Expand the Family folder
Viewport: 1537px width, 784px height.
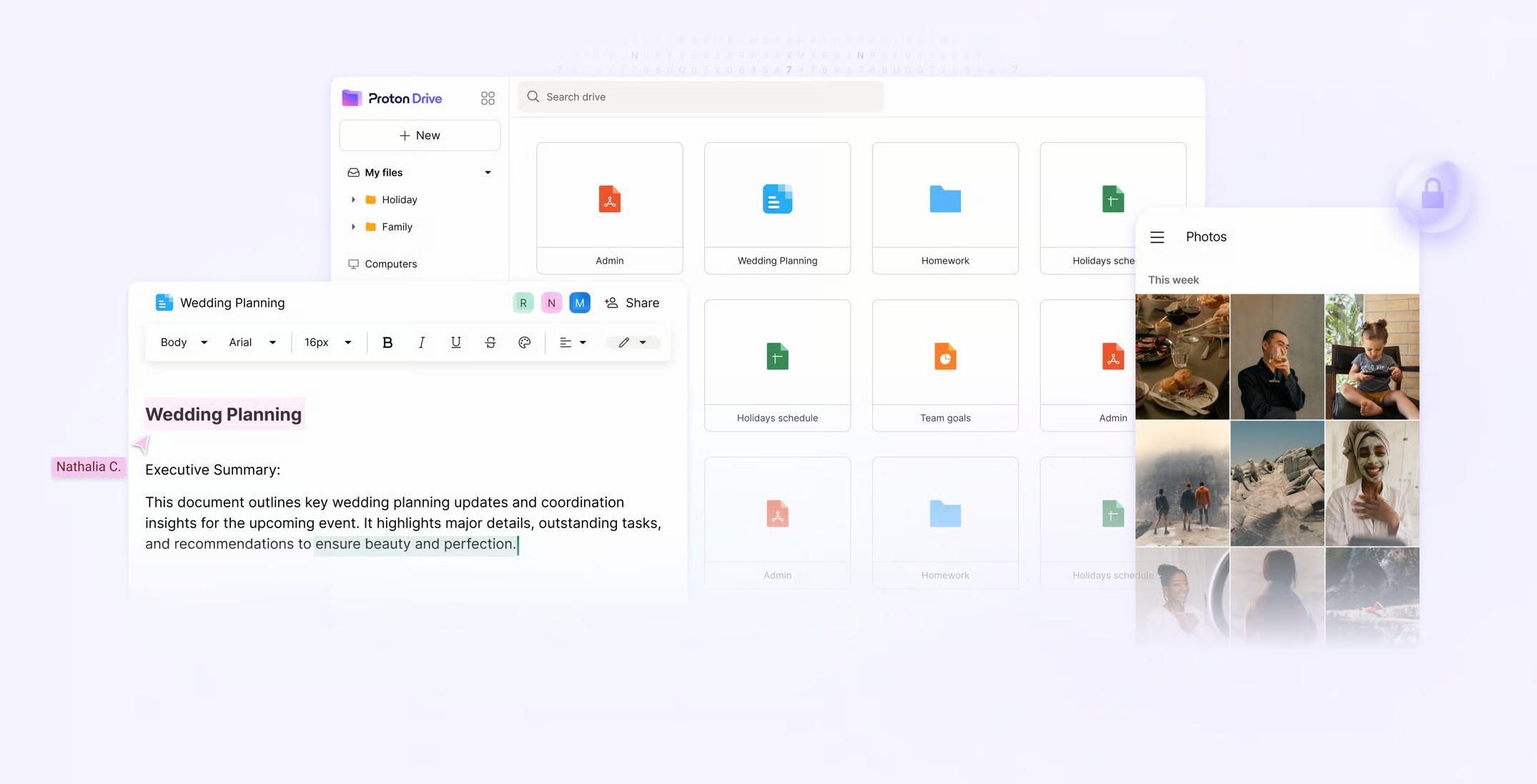(x=353, y=227)
